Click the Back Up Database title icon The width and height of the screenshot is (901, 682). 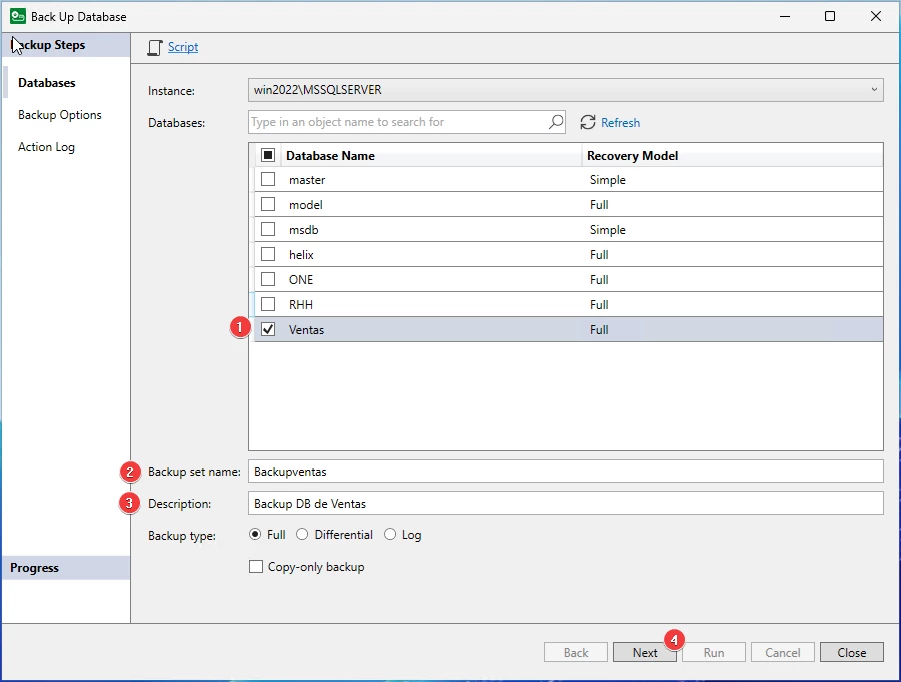point(18,16)
